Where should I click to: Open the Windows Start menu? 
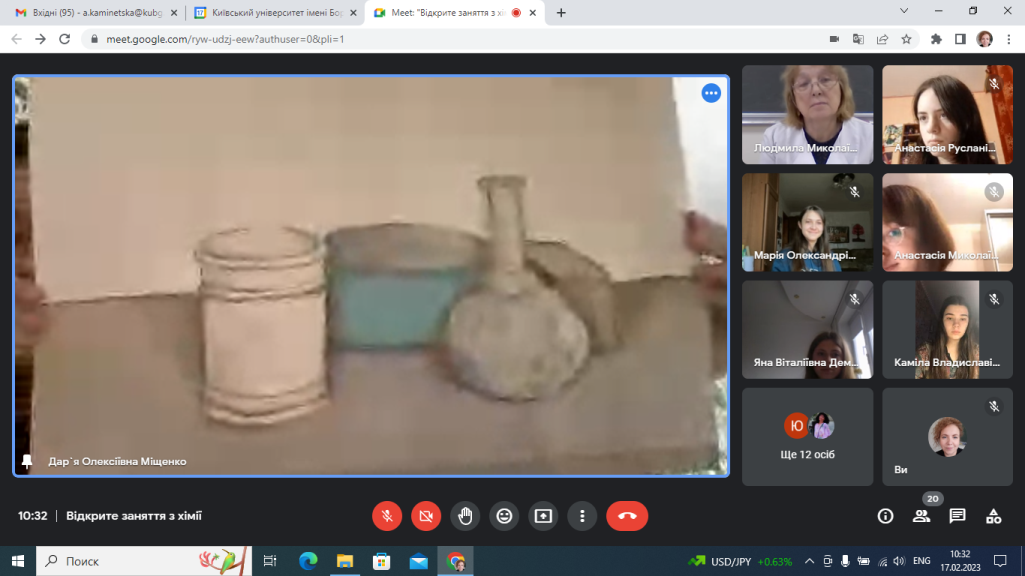point(18,561)
